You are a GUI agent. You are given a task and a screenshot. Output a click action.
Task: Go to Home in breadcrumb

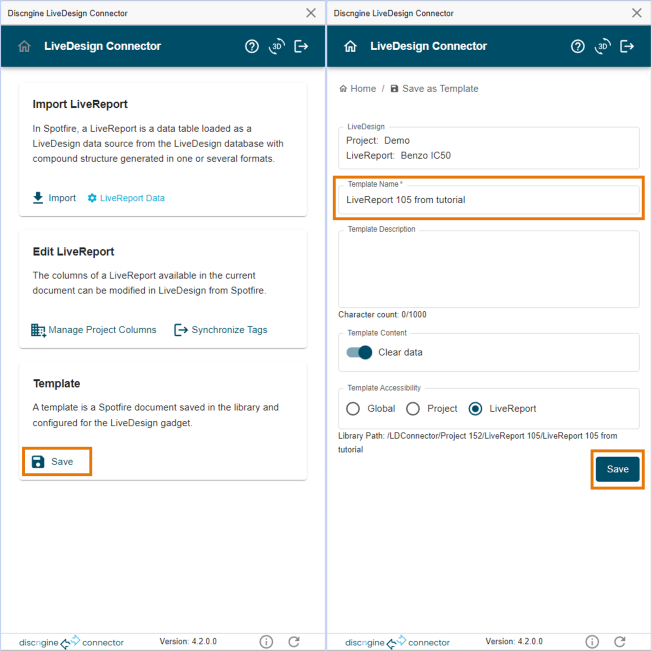click(x=358, y=89)
